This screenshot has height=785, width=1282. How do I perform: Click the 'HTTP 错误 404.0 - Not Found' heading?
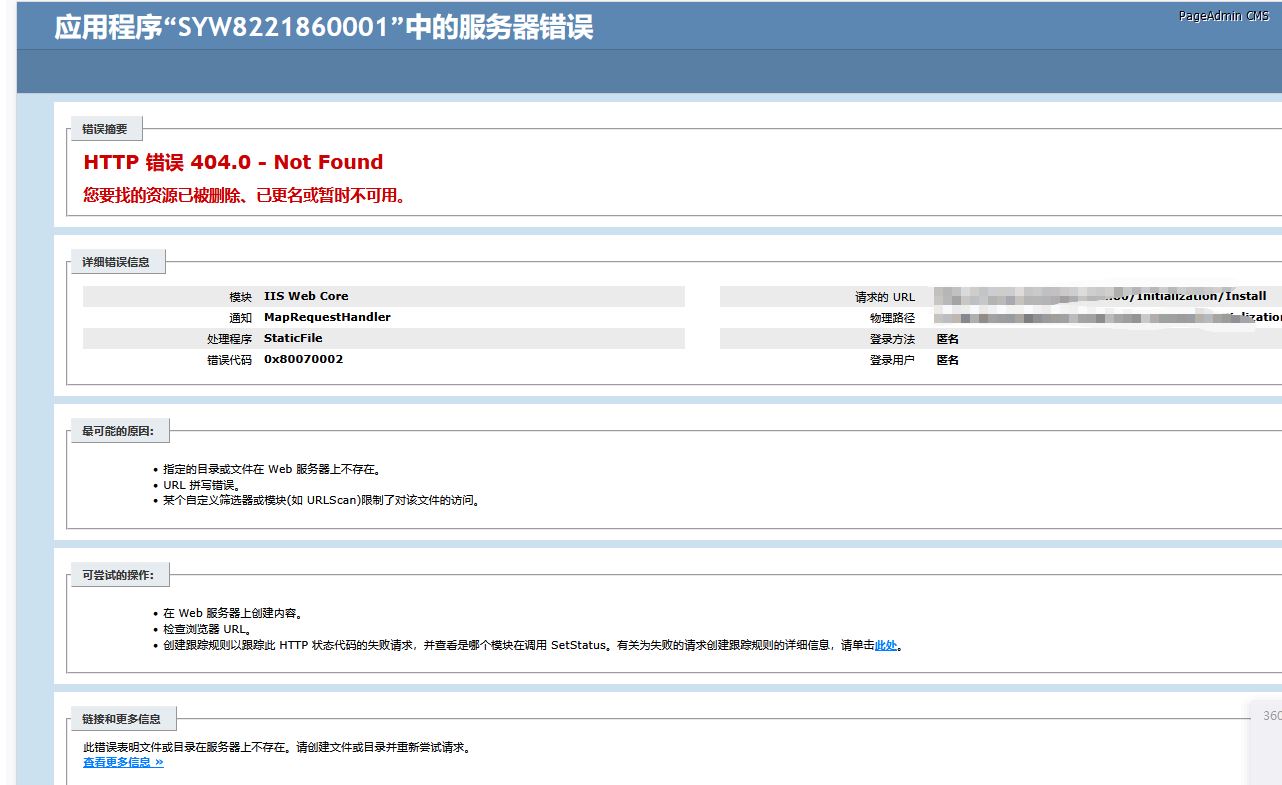pos(233,162)
